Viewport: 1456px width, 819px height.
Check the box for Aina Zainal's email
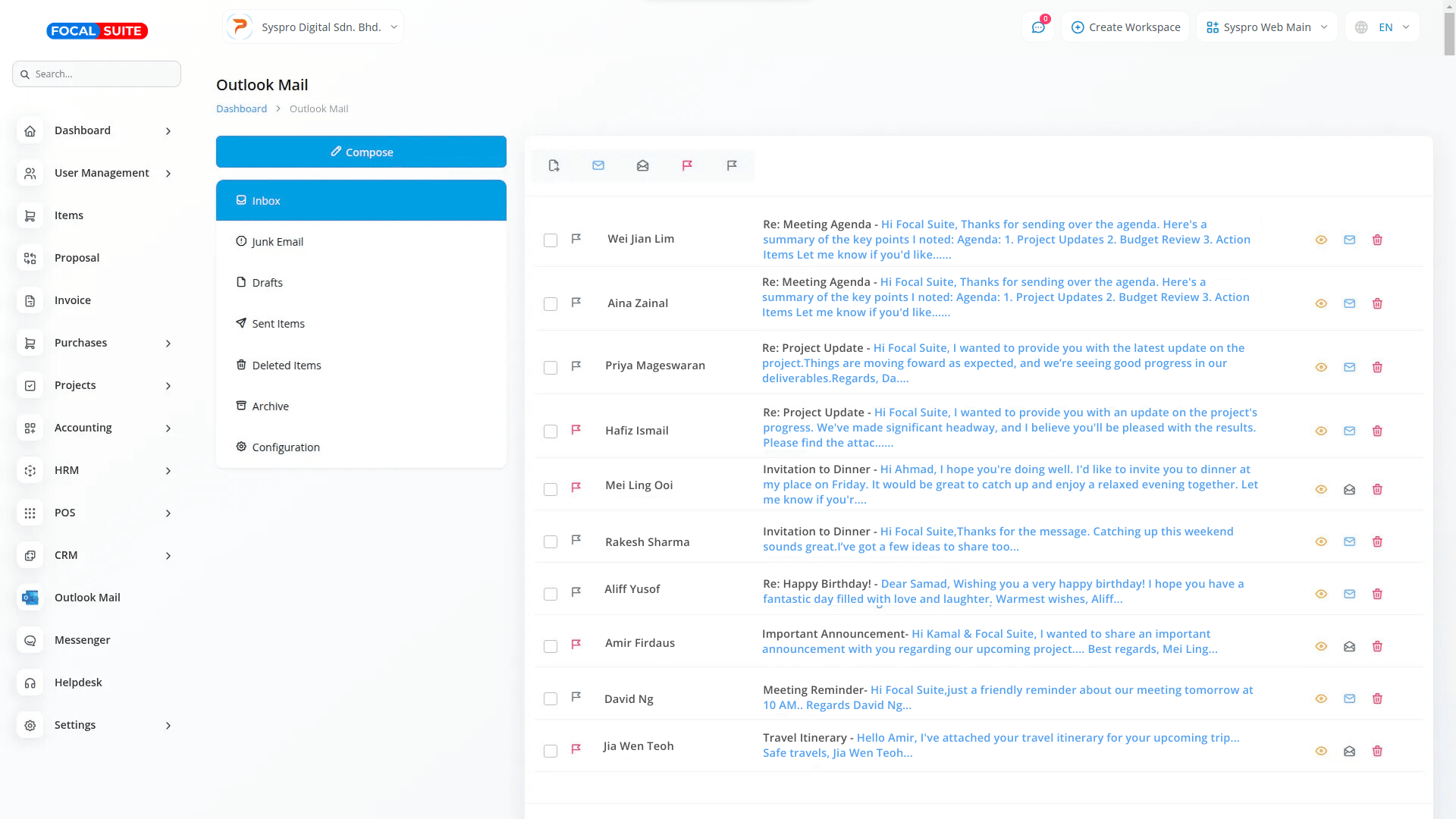click(551, 304)
